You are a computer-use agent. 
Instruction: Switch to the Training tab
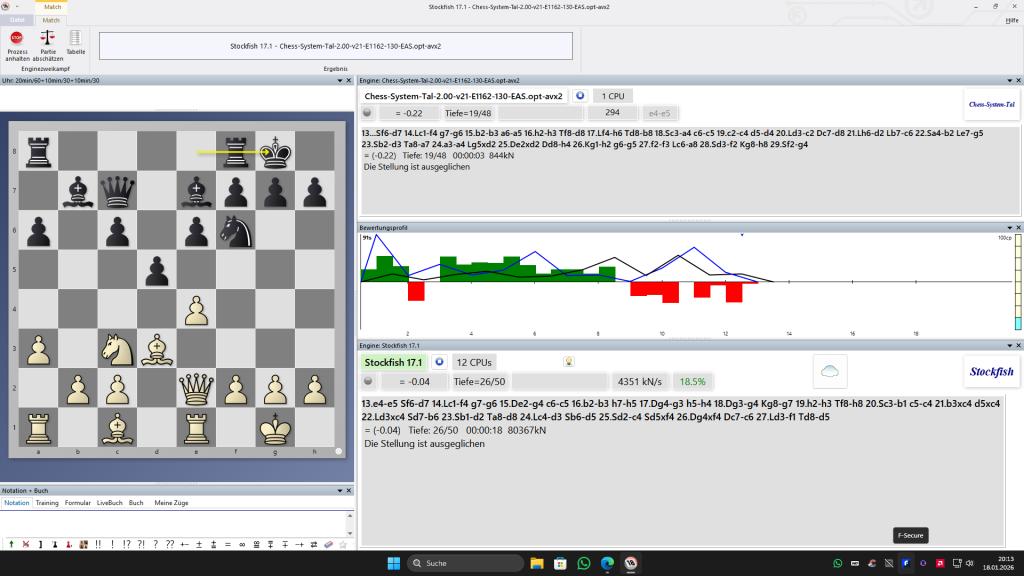(x=47, y=503)
